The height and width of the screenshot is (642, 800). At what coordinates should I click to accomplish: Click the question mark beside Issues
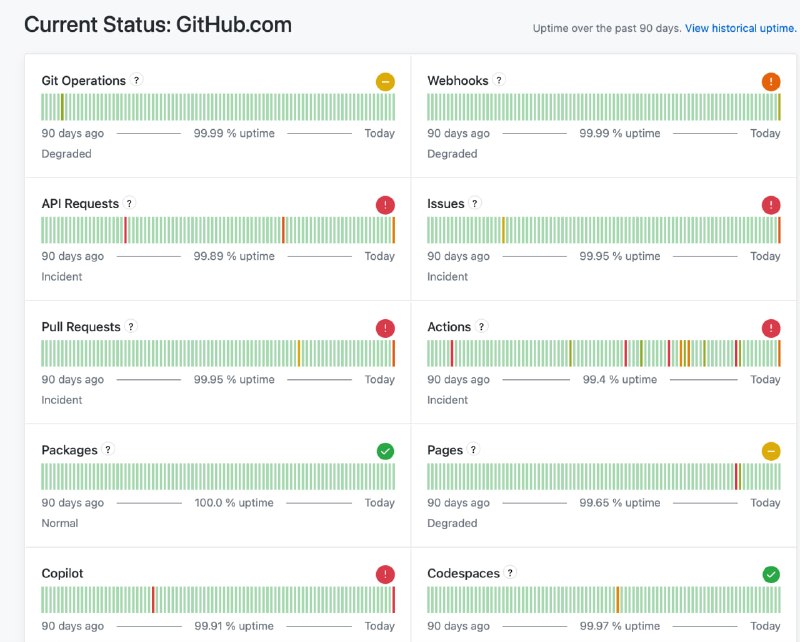coord(475,203)
